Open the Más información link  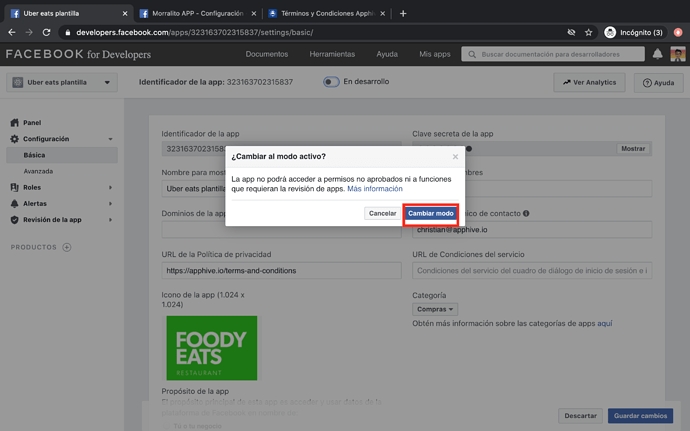(x=375, y=188)
